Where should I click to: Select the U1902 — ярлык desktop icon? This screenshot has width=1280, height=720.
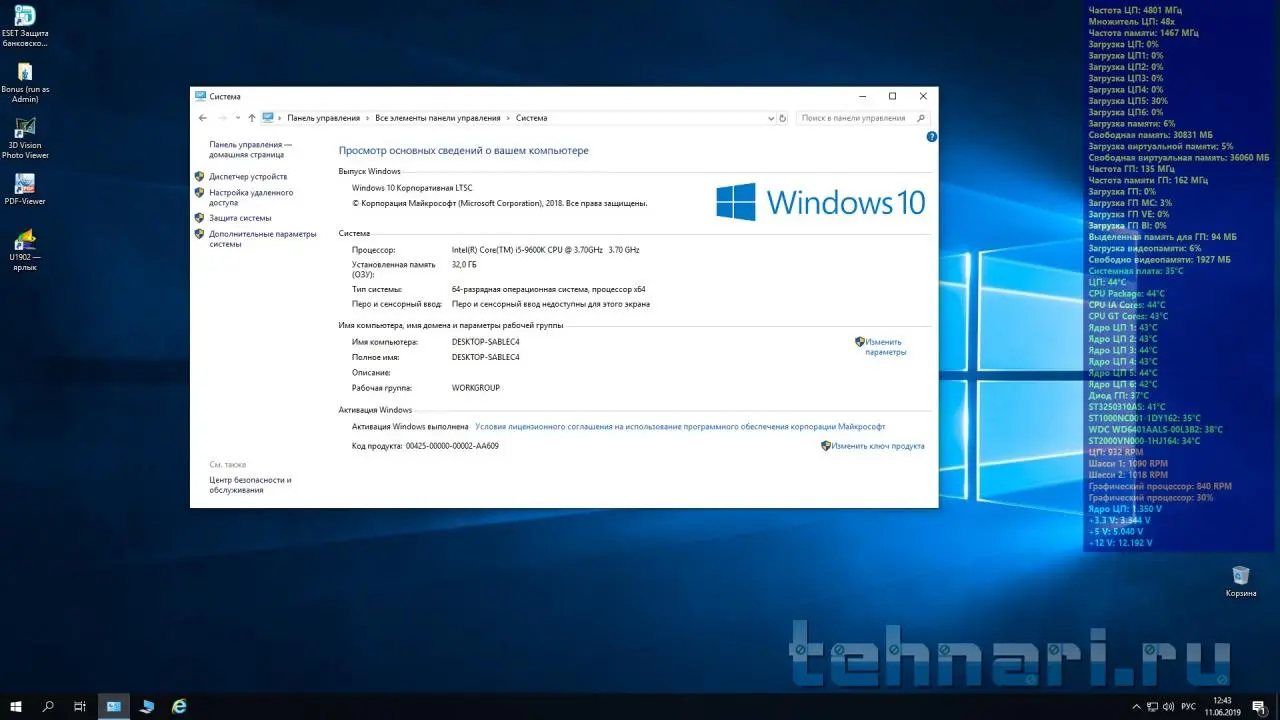tap(25, 250)
